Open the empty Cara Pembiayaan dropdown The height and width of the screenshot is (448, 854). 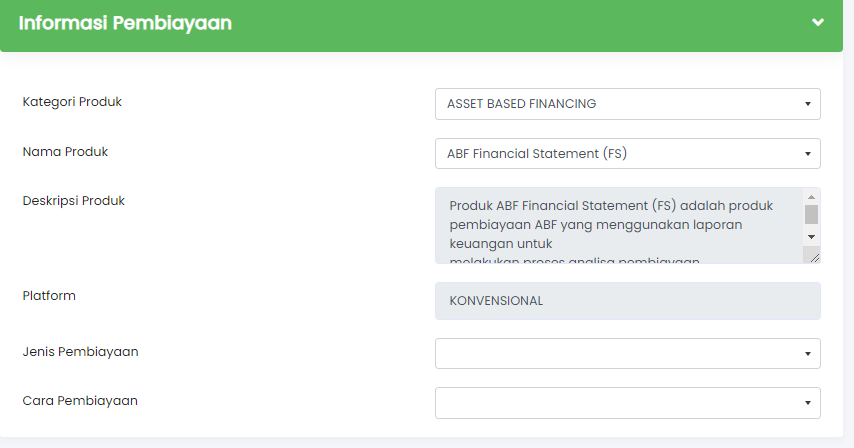(627, 403)
